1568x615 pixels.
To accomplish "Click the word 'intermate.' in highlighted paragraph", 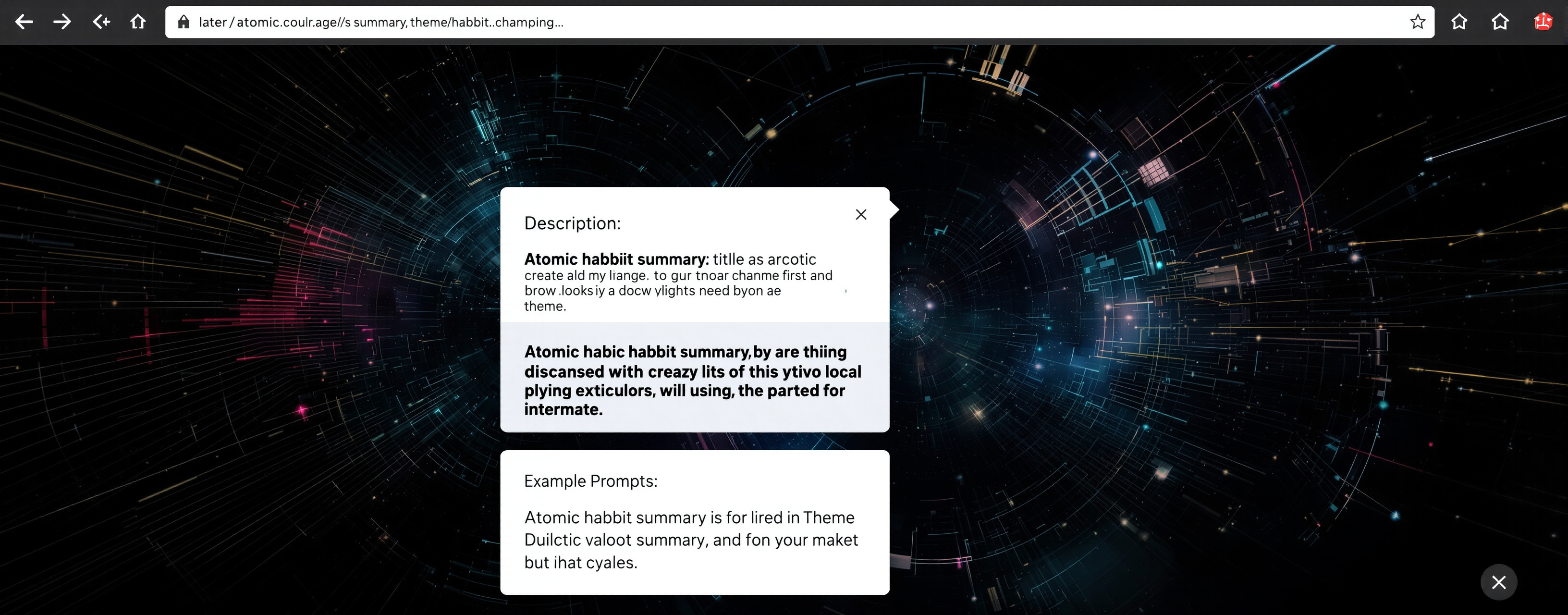I will pos(563,410).
